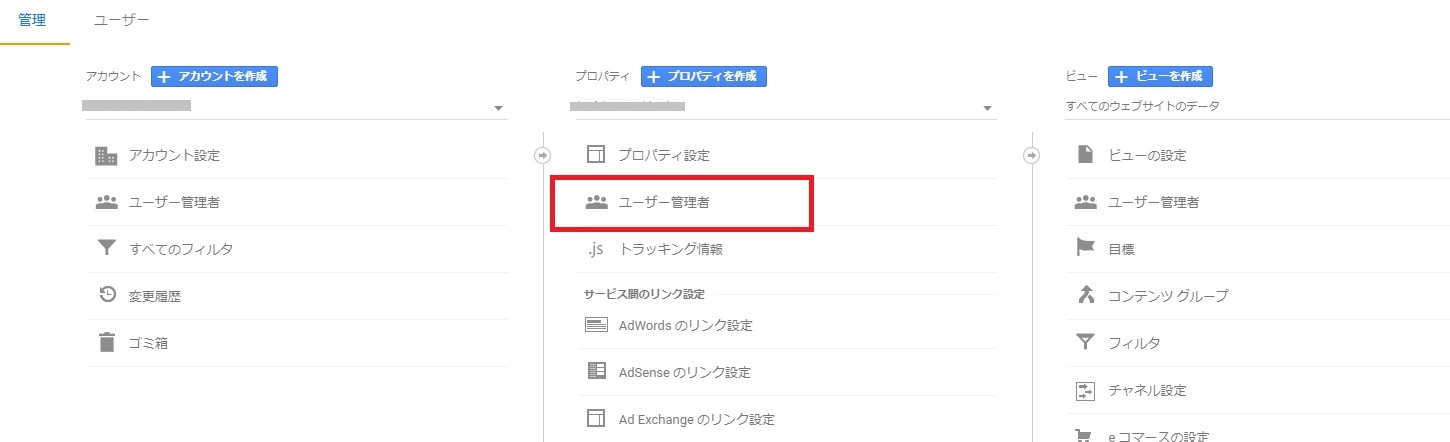1450x442 pixels.
Task: Click the arrow circle between account and property columns
Action: (x=543, y=155)
